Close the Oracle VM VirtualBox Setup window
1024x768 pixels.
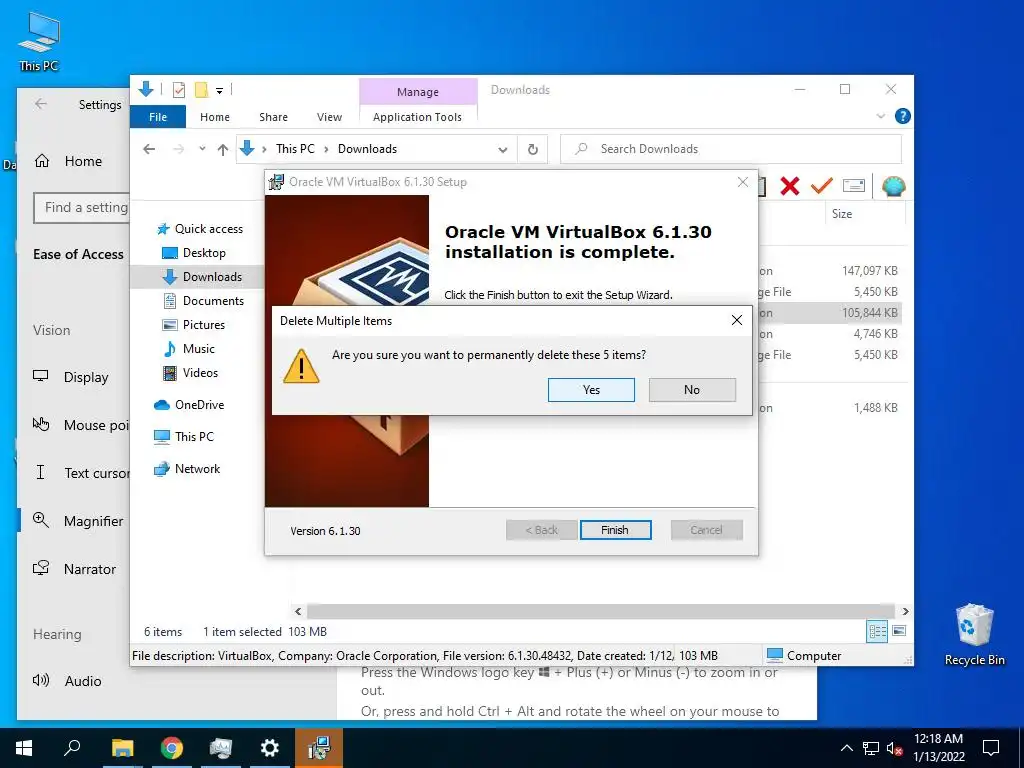743,182
